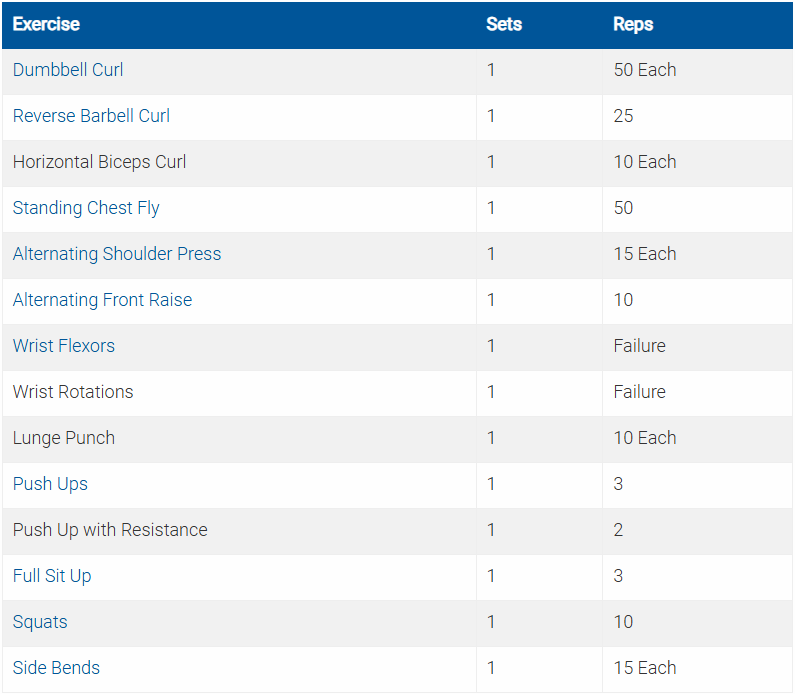
Task: Click the 15 Each reps cell for Side Bends
Action: (645, 668)
